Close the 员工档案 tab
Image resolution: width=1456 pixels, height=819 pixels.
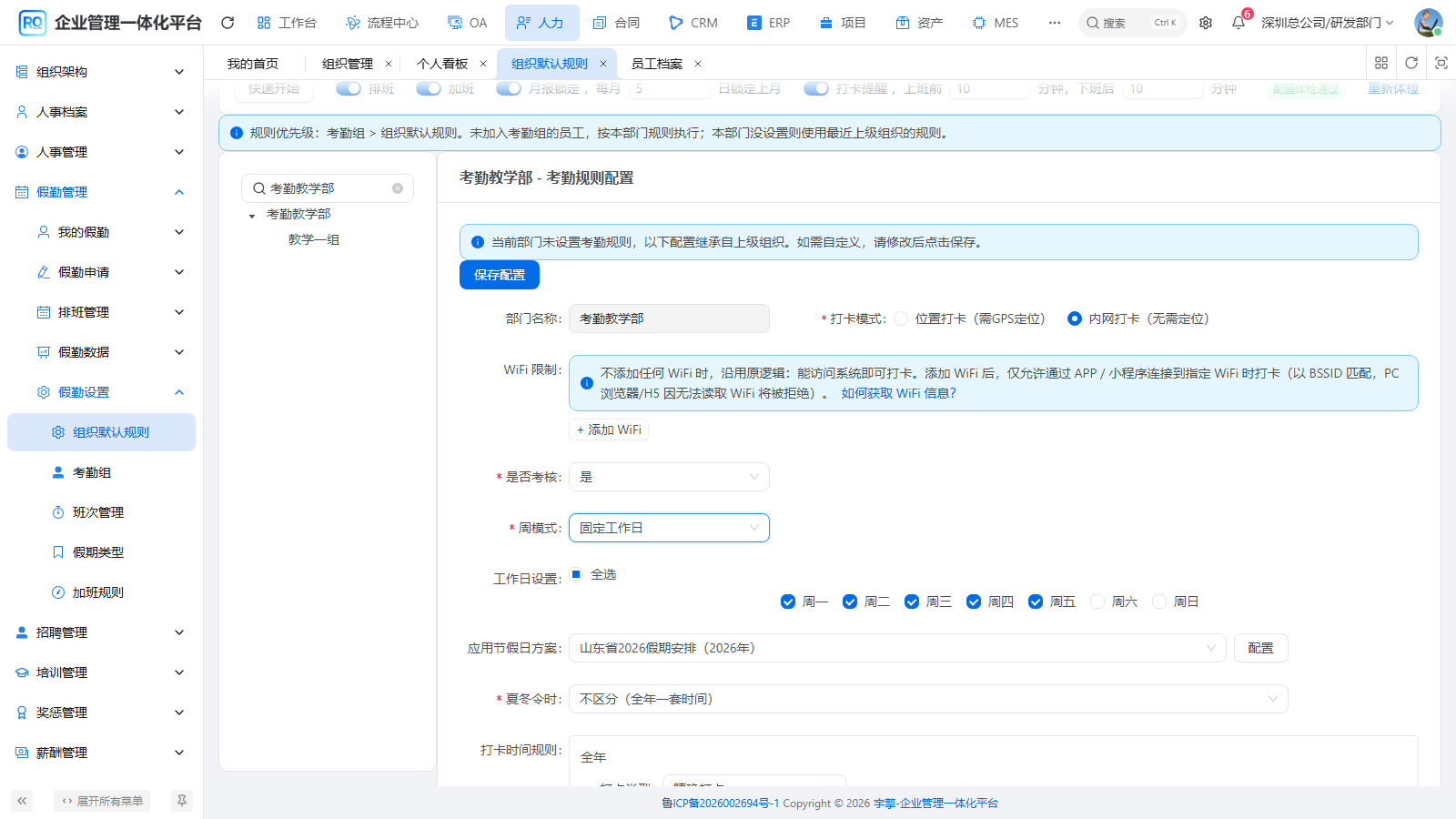pyautogui.click(x=698, y=64)
